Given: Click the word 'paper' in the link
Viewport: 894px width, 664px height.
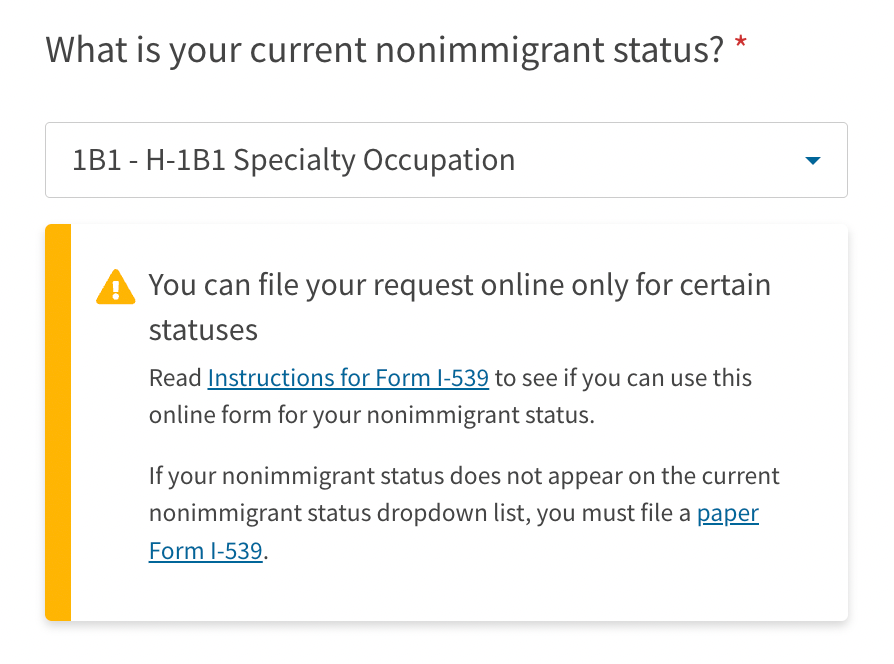Looking at the screenshot, I should [x=727, y=514].
